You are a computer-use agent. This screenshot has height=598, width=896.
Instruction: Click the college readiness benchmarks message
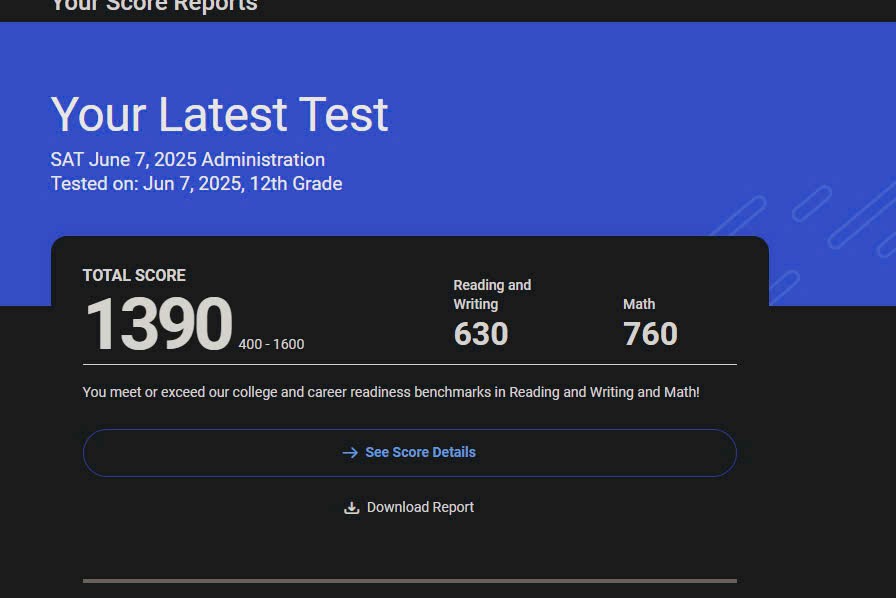(x=391, y=392)
